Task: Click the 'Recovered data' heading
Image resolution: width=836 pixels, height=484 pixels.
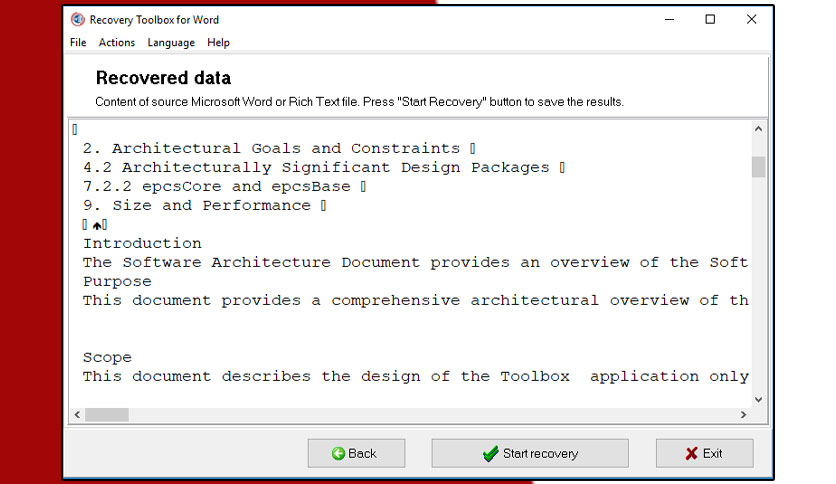Action: click(x=163, y=78)
